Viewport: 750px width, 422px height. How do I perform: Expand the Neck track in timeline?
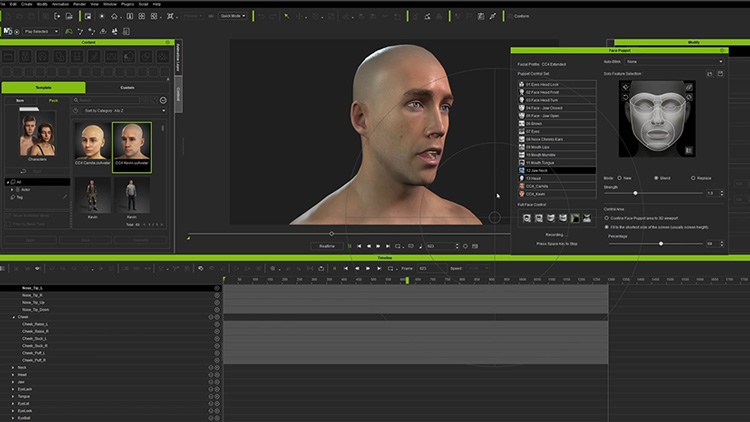tap(14, 367)
